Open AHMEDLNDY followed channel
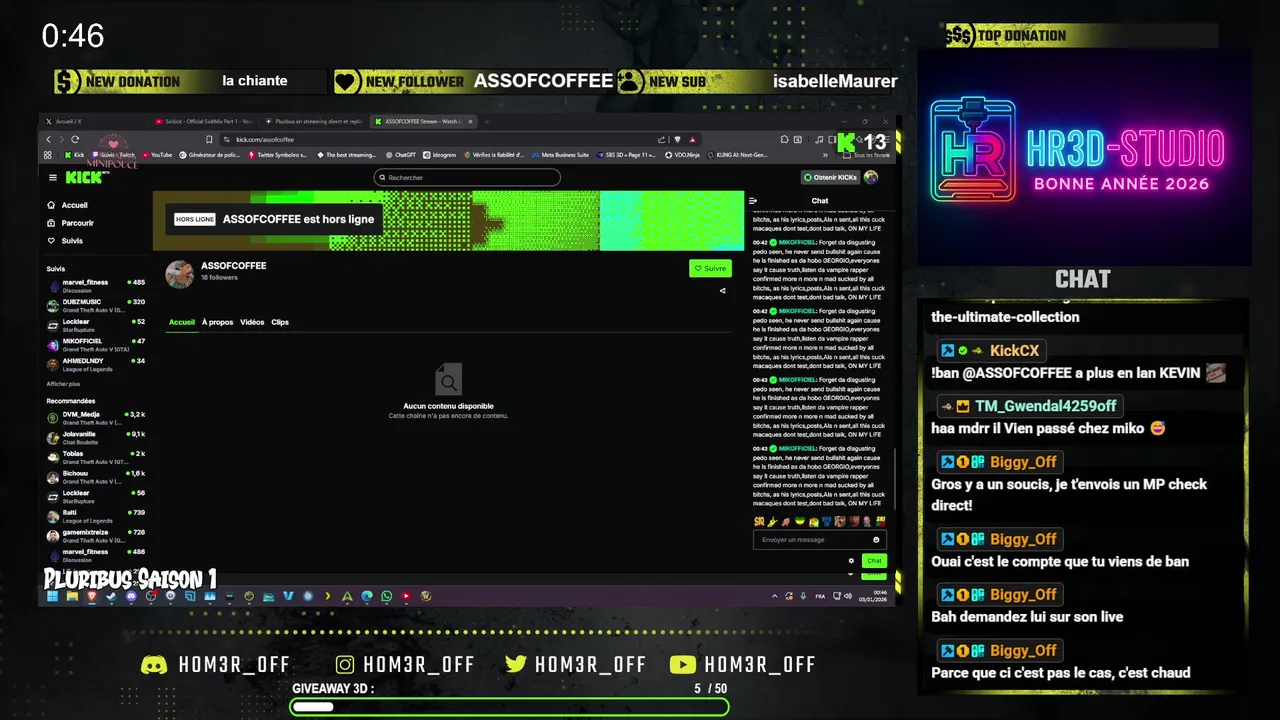 pyautogui.click(x=96, y=364)
